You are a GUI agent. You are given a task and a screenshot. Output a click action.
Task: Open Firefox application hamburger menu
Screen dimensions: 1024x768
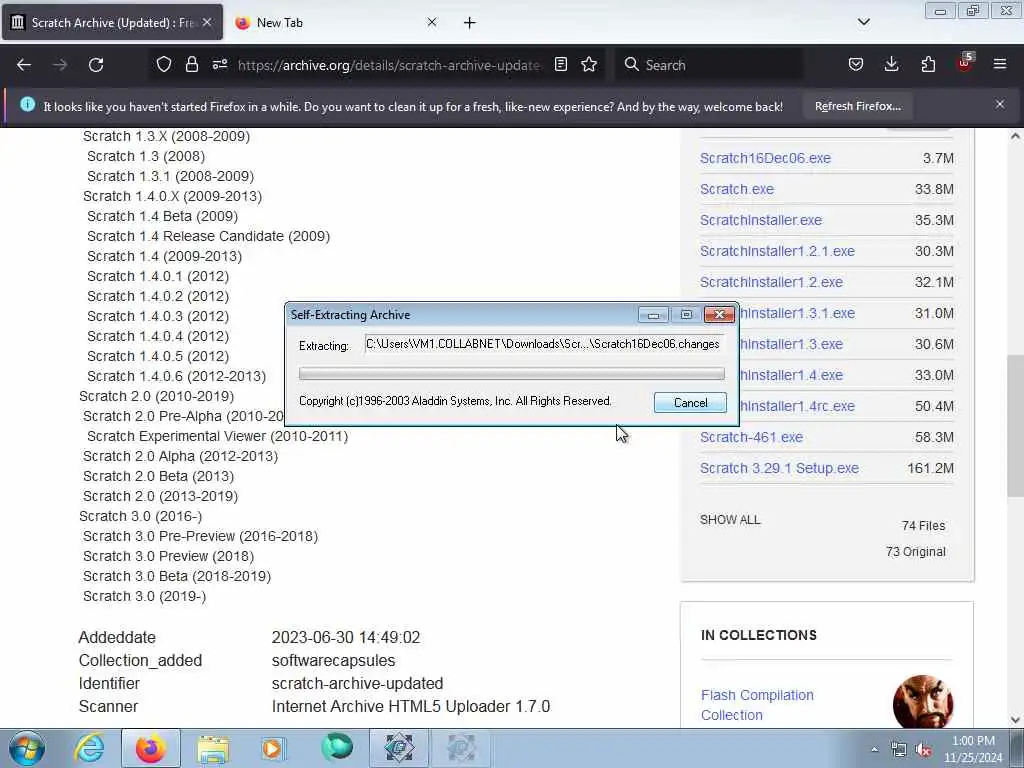(1000, 65)
